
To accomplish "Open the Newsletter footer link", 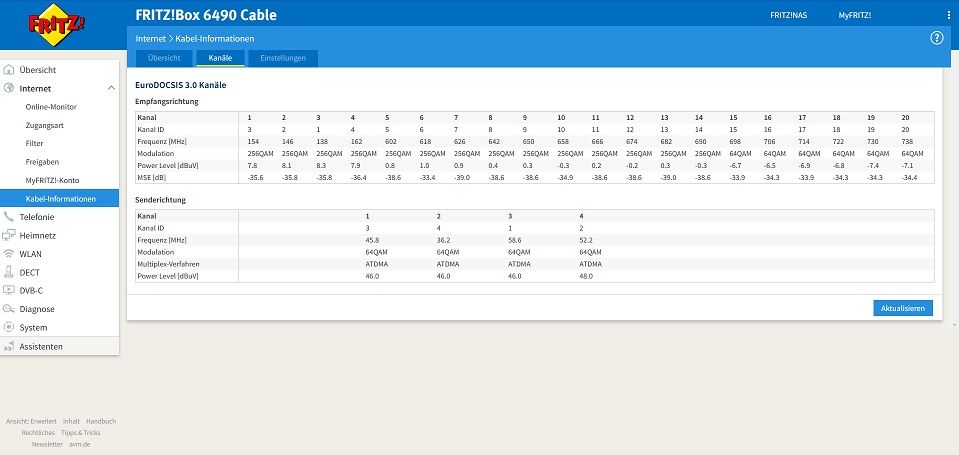I will pyautogui.click(x=47, y=444).
